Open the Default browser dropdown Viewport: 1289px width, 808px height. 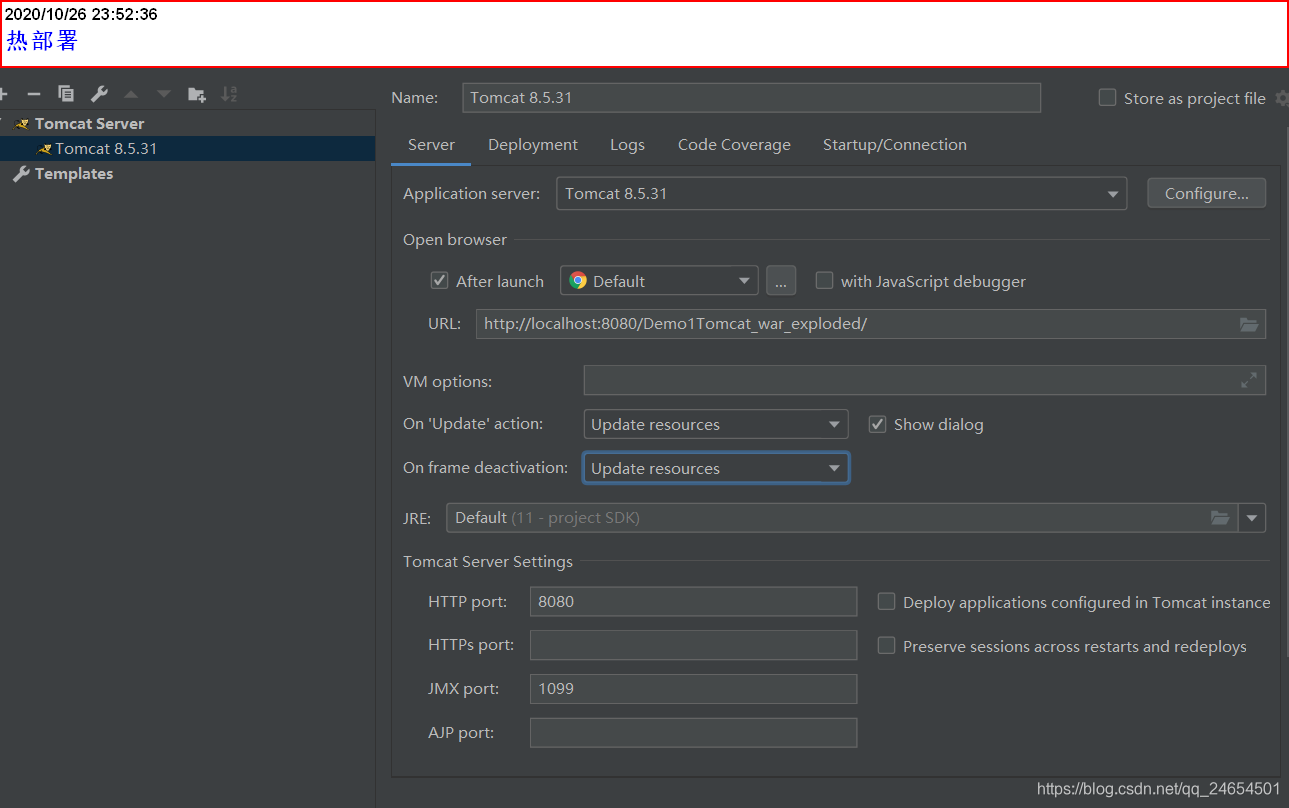[660, 281]
